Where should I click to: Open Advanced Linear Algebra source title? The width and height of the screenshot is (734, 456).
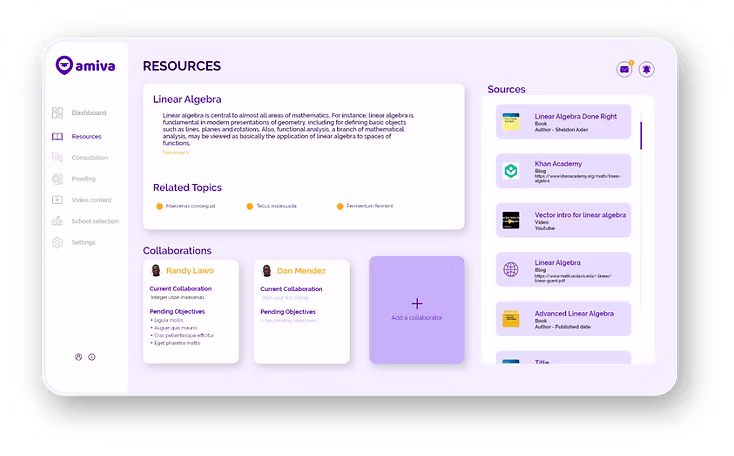[x=574, y=314]
